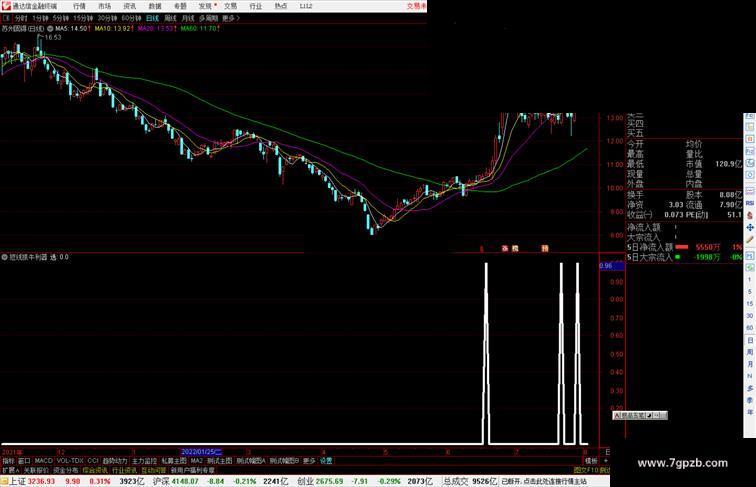Image resolution: width=756 pixels, height=487 pixels.
Task: Click the red figure icon in the right toolbar
Action: 750,215
